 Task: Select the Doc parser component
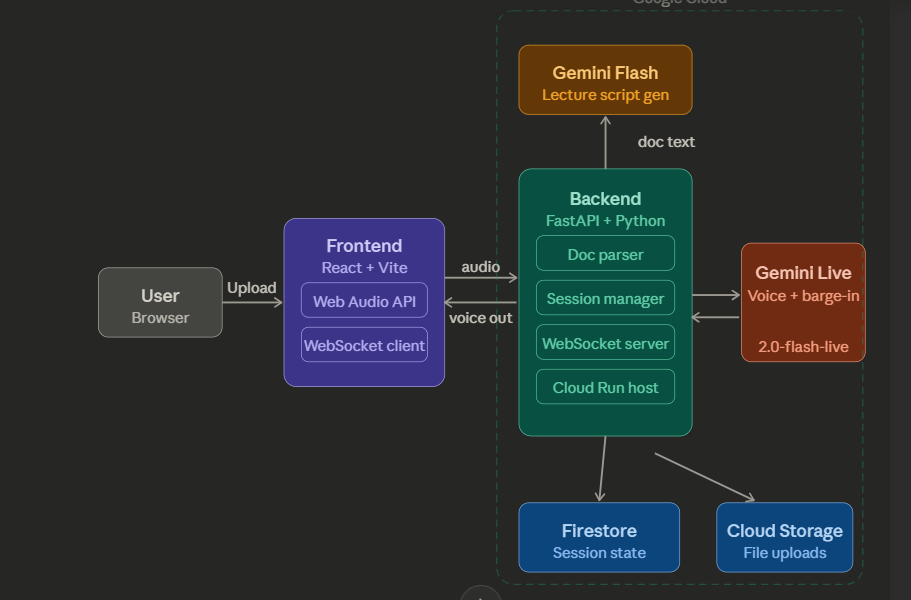[605, 253]
